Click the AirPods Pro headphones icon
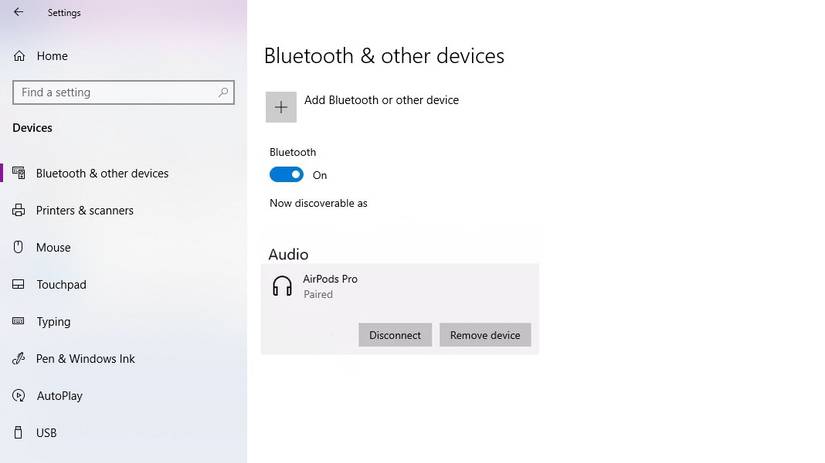825x463 pixels. coord(283,287)
